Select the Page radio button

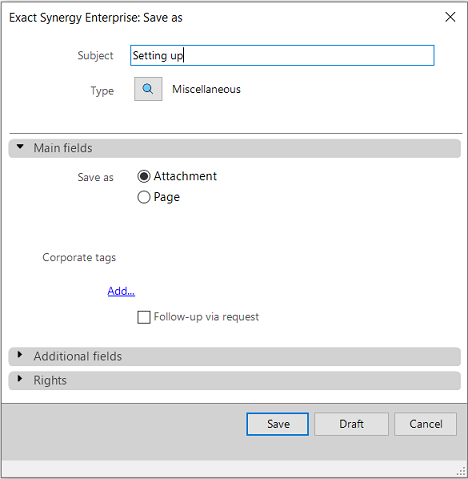tap(144, 197)
